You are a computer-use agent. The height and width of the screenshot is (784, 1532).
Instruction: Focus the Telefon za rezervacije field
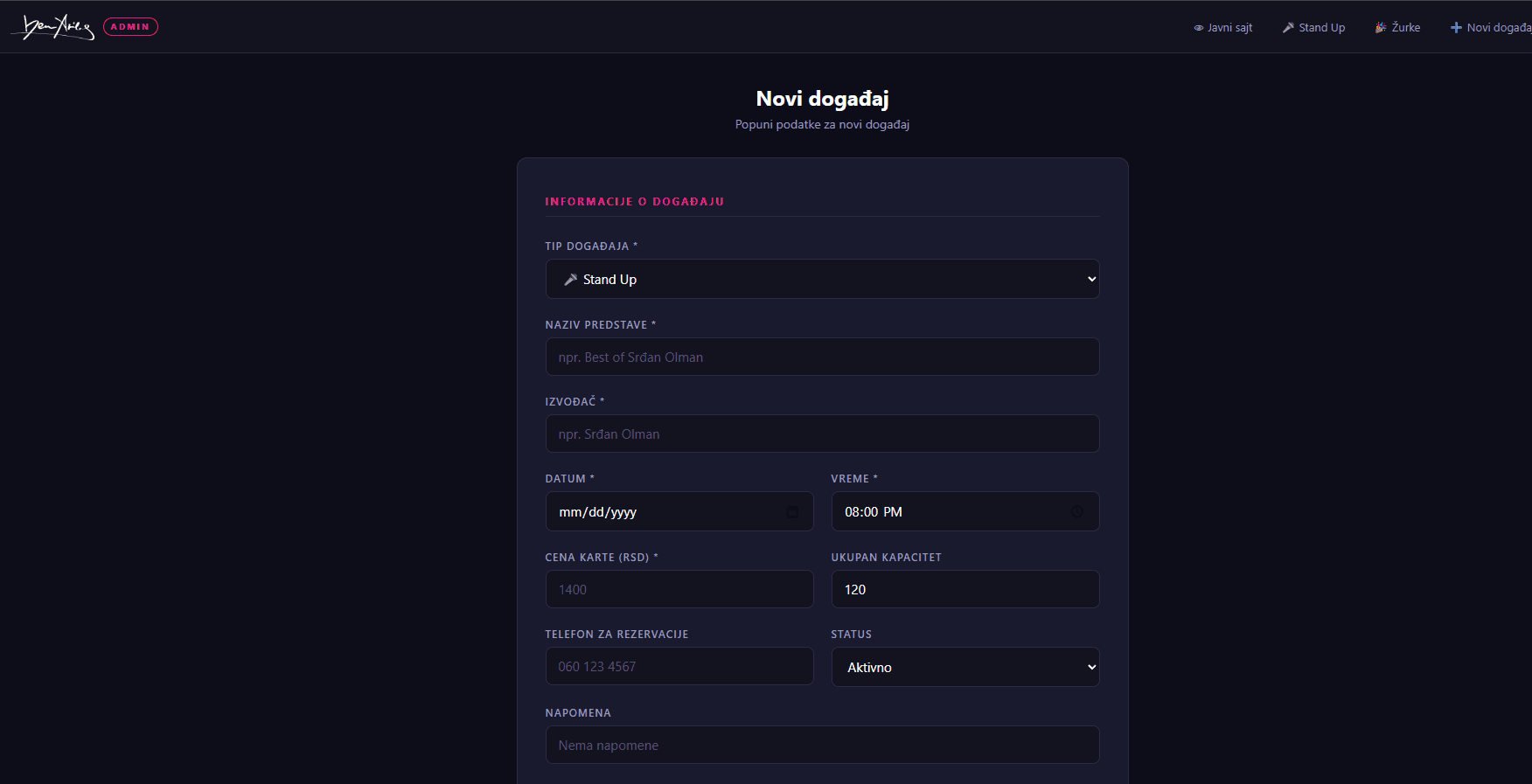(679, 666)
